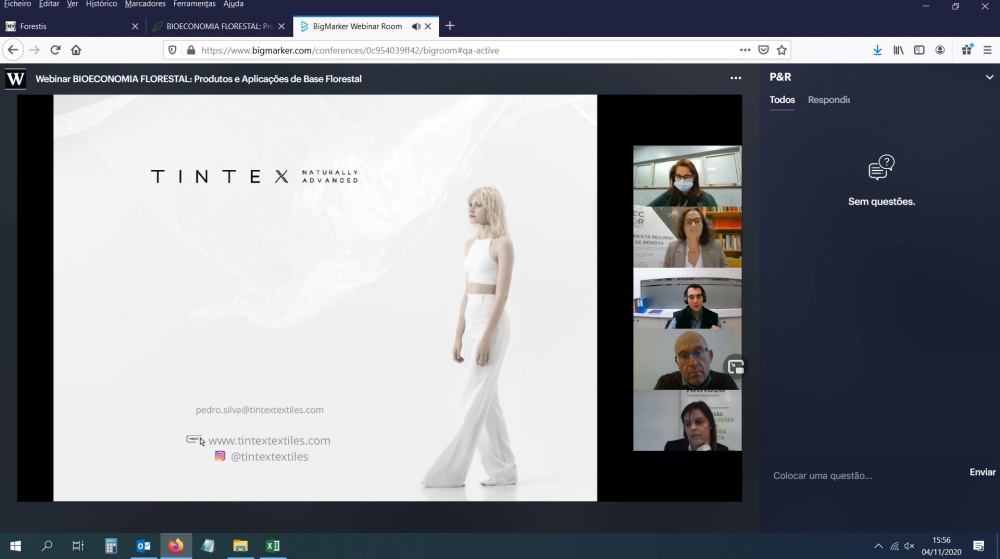
Task: Reload the current page
Action: (55, 50)
